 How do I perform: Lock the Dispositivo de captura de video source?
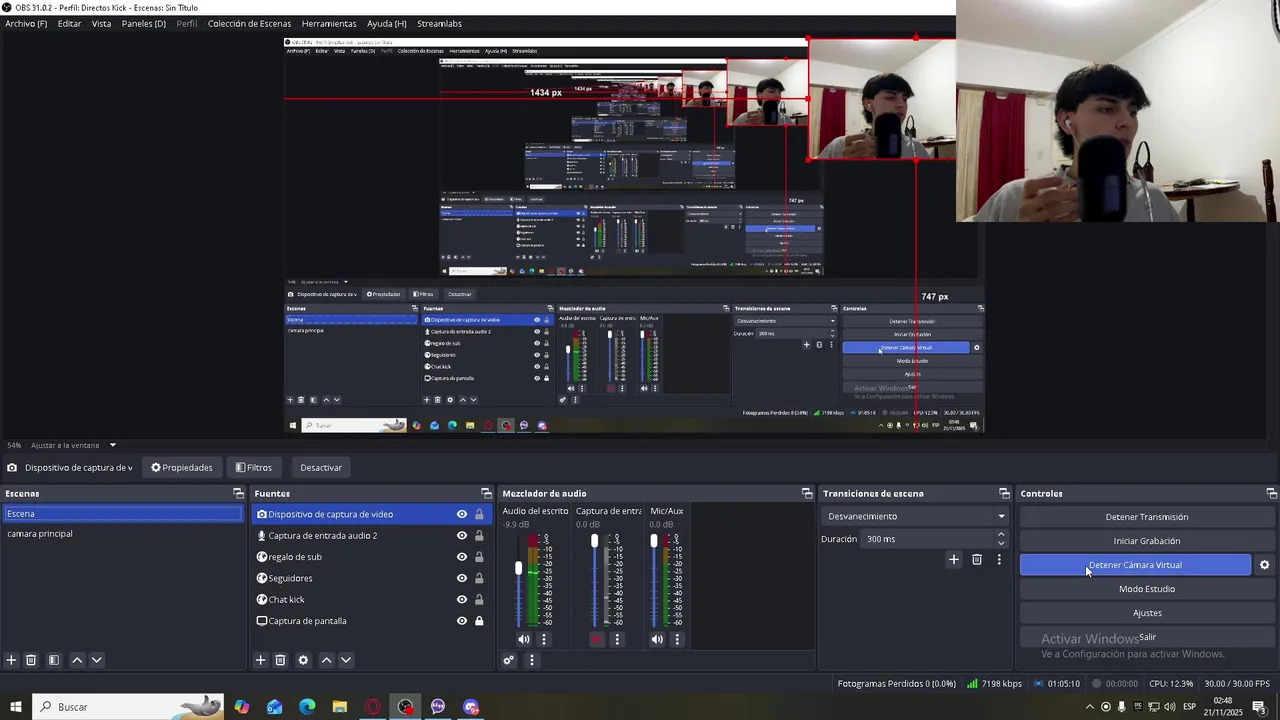(479, 514)
